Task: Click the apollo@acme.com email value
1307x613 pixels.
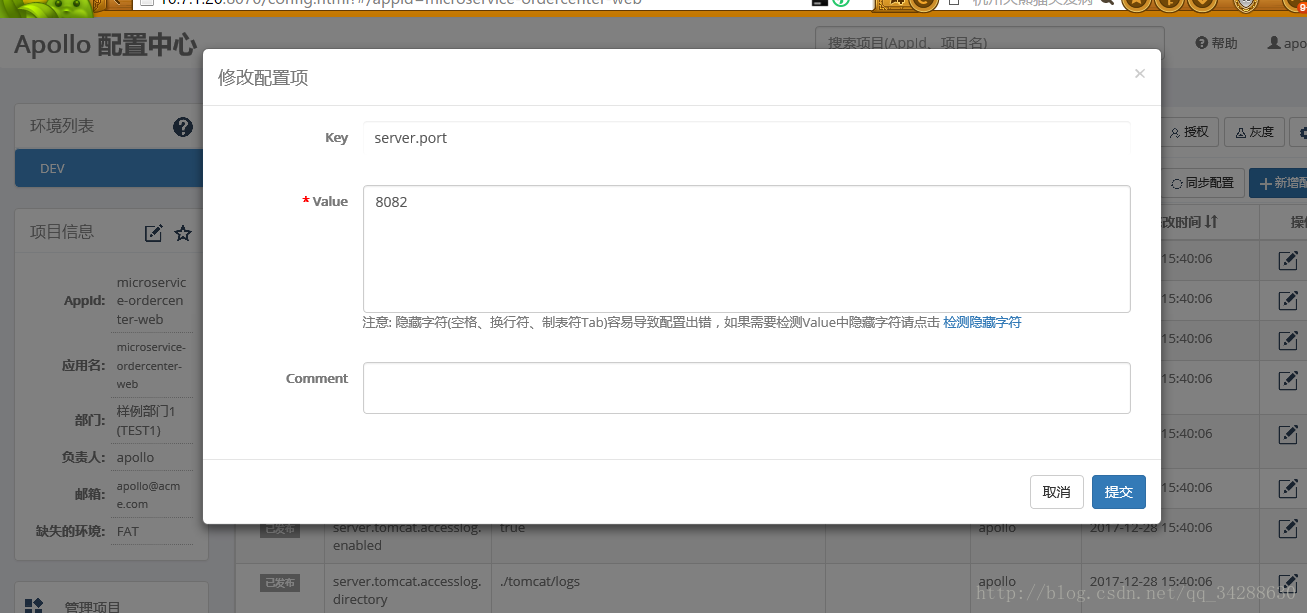Action: click(149, 495)
